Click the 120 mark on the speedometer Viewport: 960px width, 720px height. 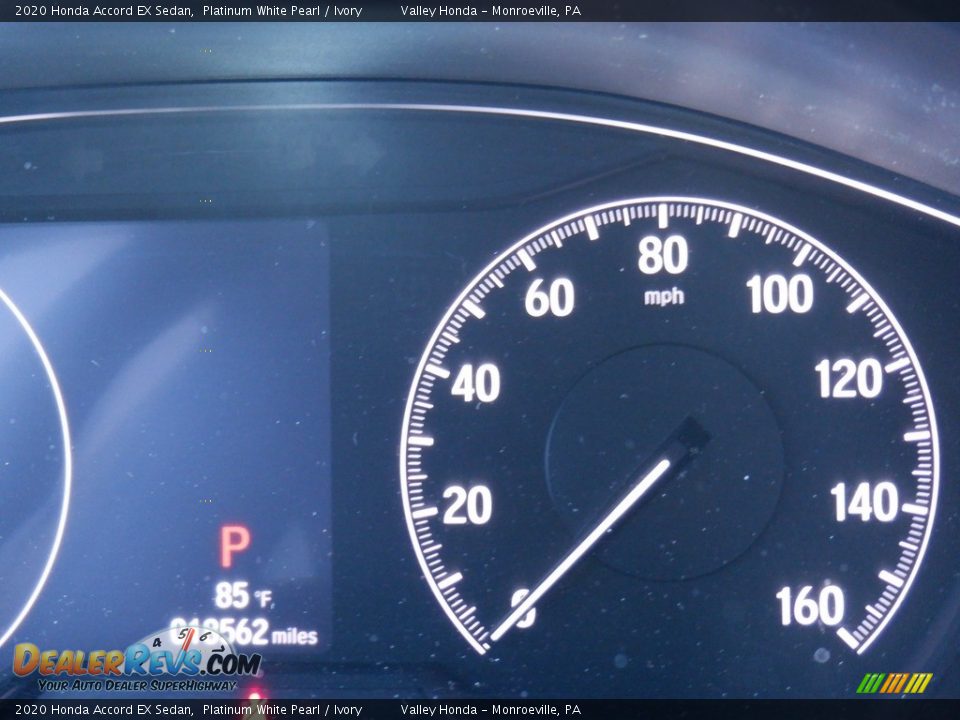848,380
